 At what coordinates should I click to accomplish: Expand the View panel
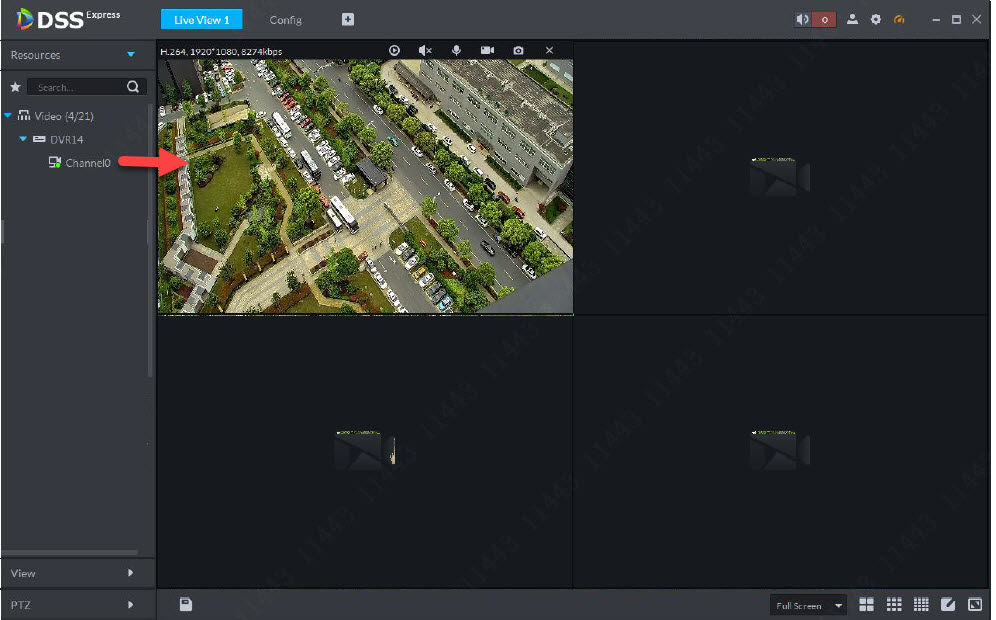(130, 573)
